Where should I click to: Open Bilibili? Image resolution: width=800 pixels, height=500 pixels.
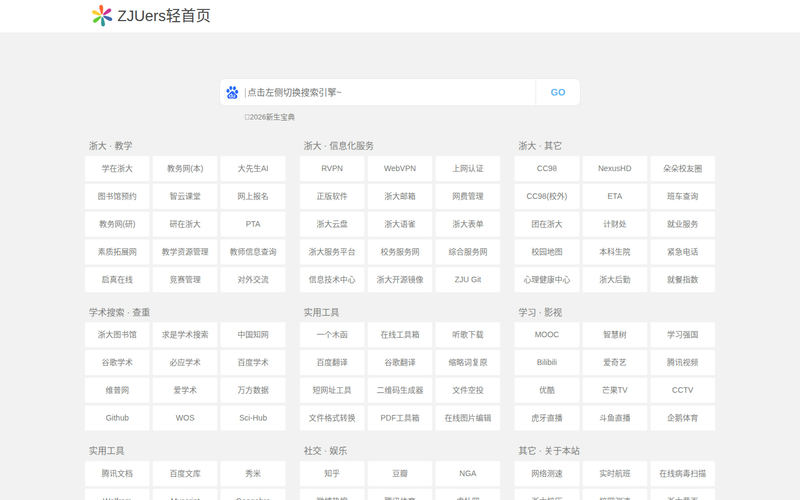547,363
